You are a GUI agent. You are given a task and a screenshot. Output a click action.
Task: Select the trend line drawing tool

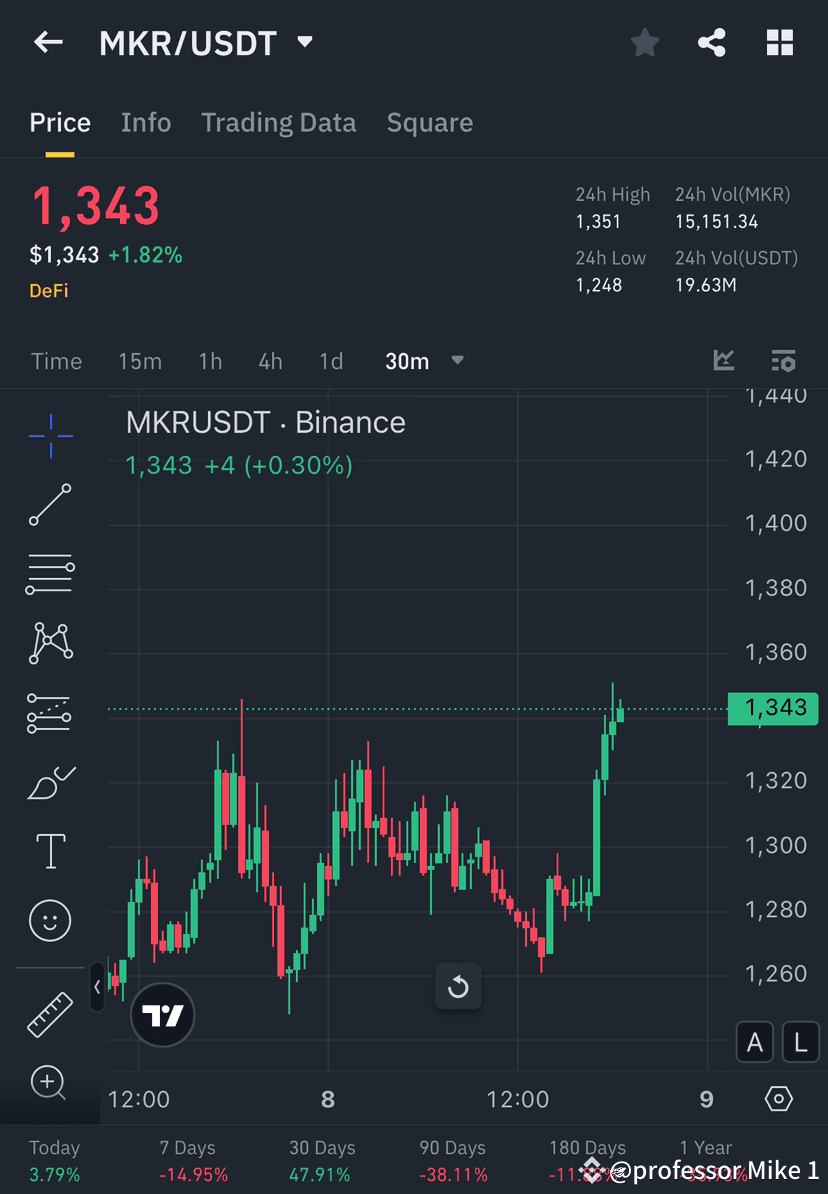50,505
